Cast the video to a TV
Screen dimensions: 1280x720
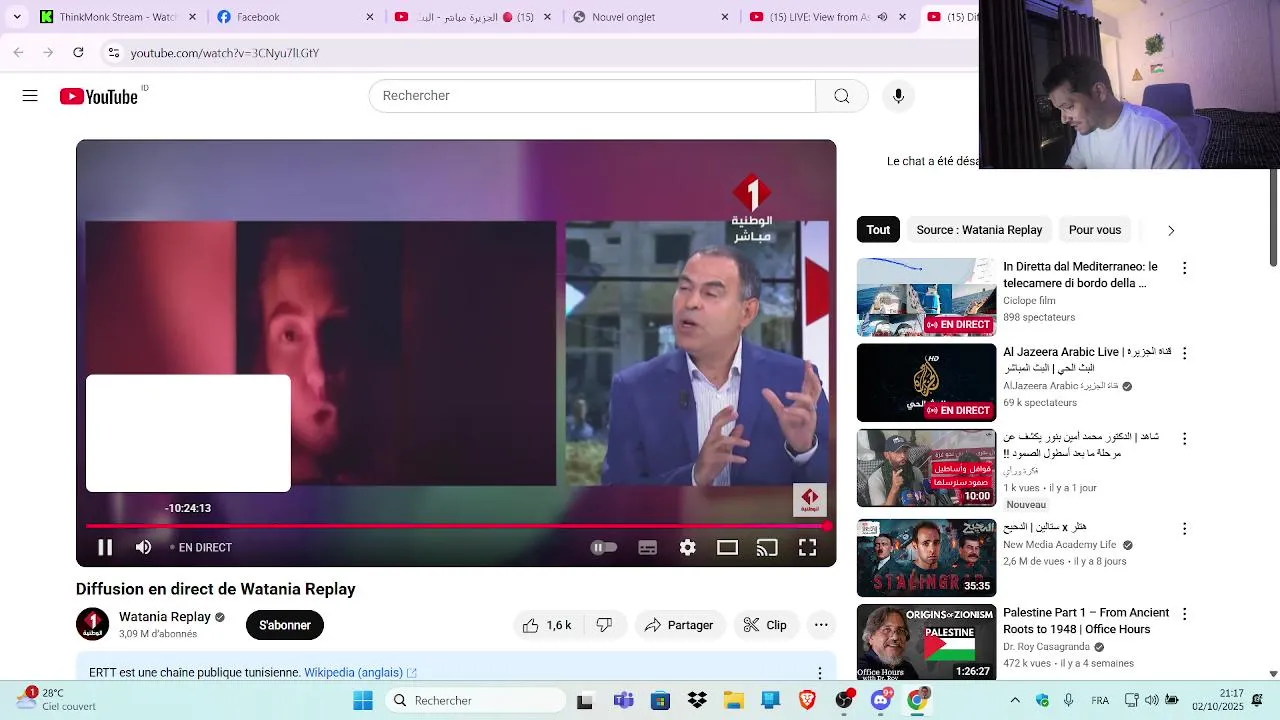767,547
